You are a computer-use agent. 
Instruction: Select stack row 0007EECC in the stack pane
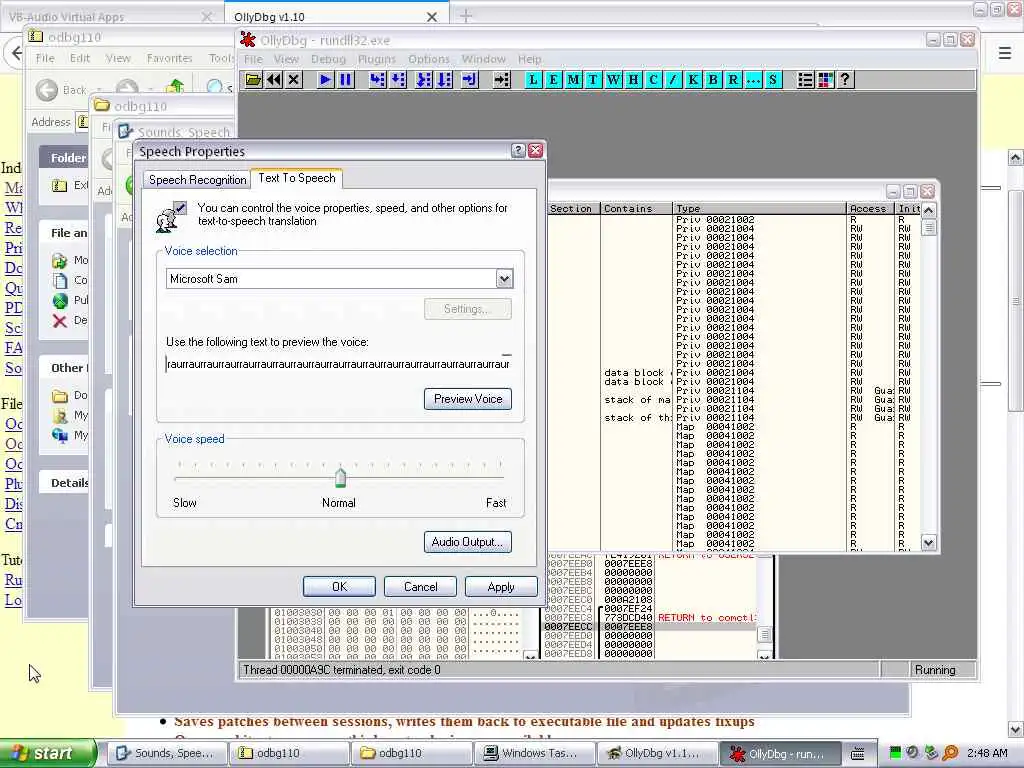click(648, 626)
